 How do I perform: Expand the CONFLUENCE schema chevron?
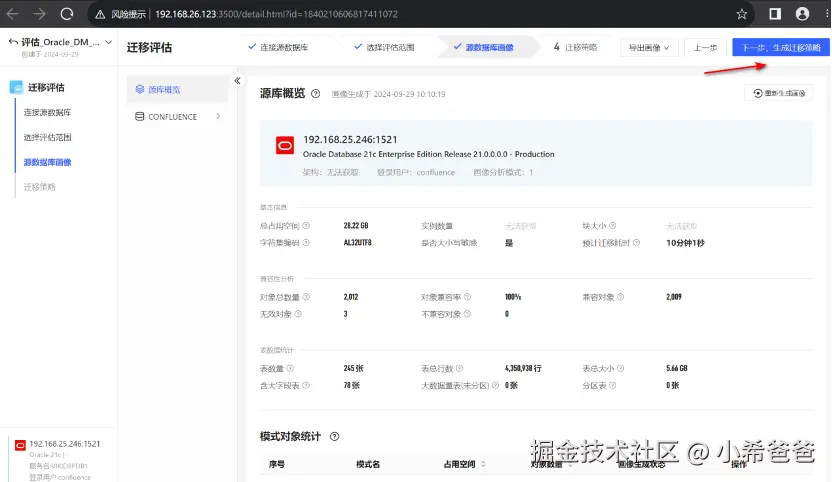point(218,116)
